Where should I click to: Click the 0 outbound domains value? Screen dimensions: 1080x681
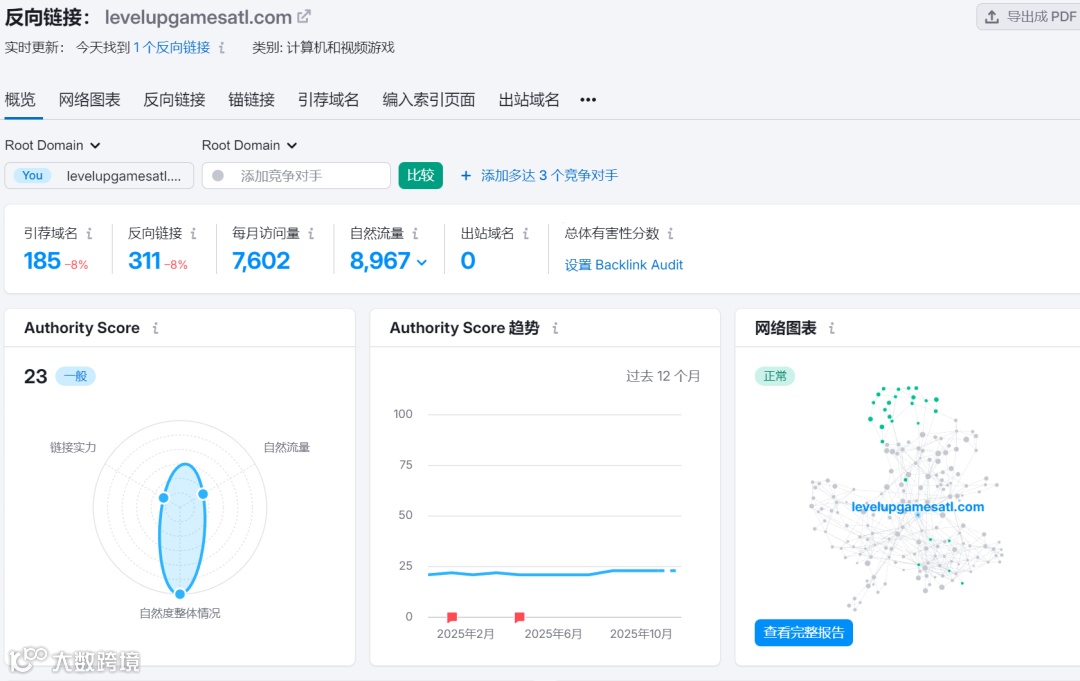(468, 261)
